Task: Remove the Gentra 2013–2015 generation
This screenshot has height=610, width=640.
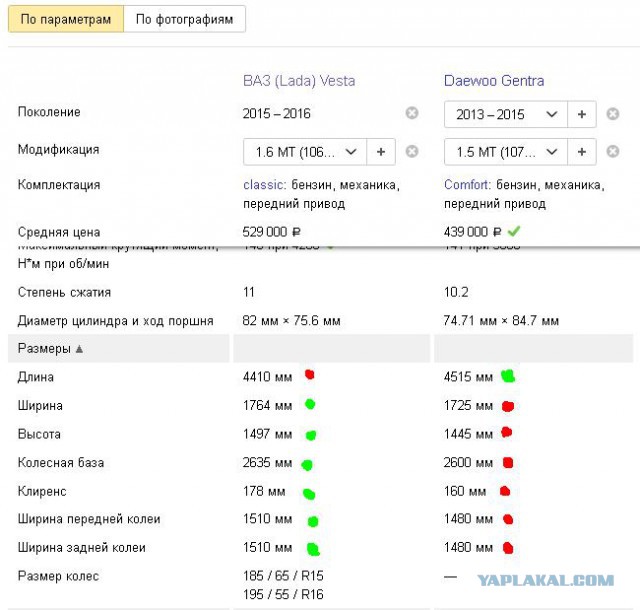Action: [x=613, y=114]
